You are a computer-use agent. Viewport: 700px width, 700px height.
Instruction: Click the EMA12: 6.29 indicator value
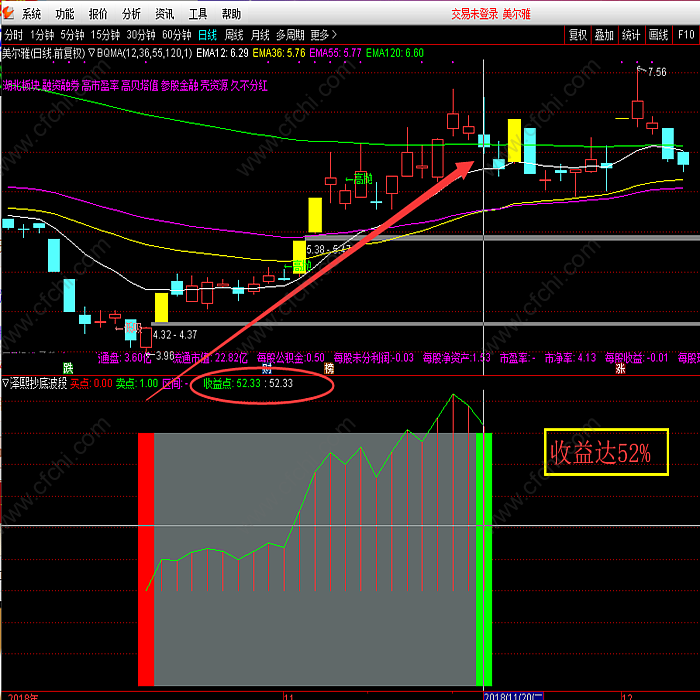[x=222, y=53]
